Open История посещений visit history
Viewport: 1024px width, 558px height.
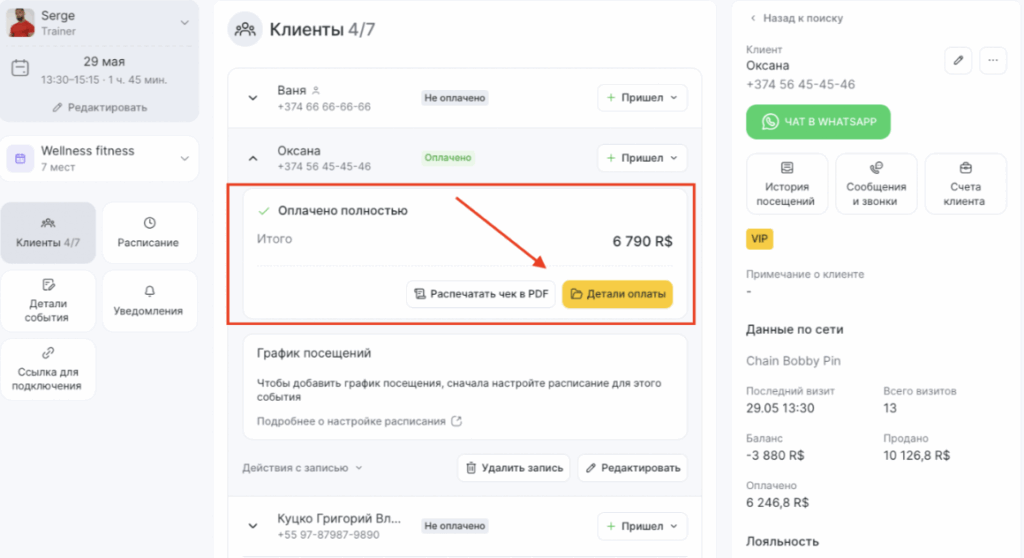tap(786, 184)
